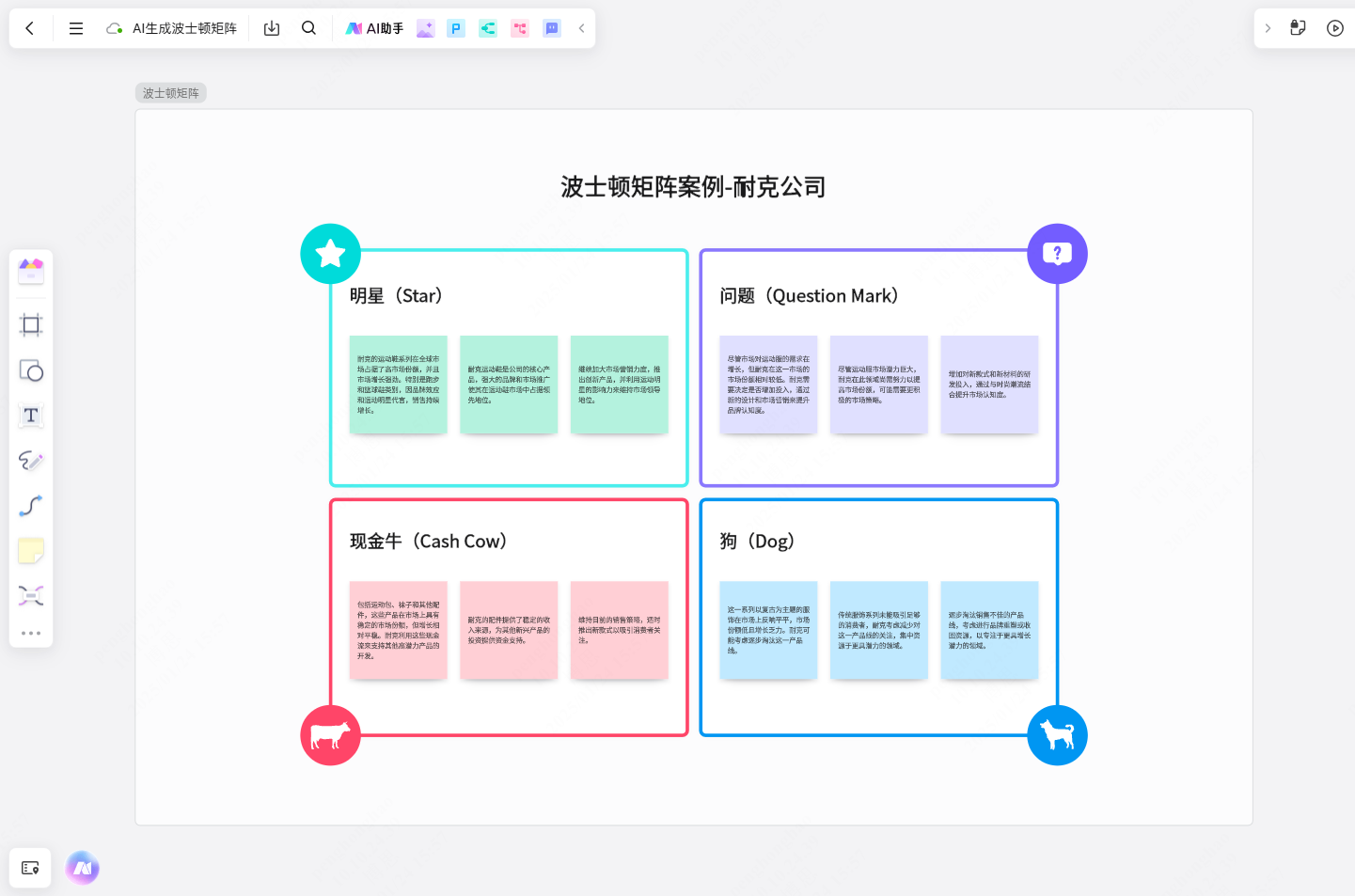The width and height of the screenshot is (1355, 896).
Task: Click the cloud sync status icon
Action: tap(115, 28)
